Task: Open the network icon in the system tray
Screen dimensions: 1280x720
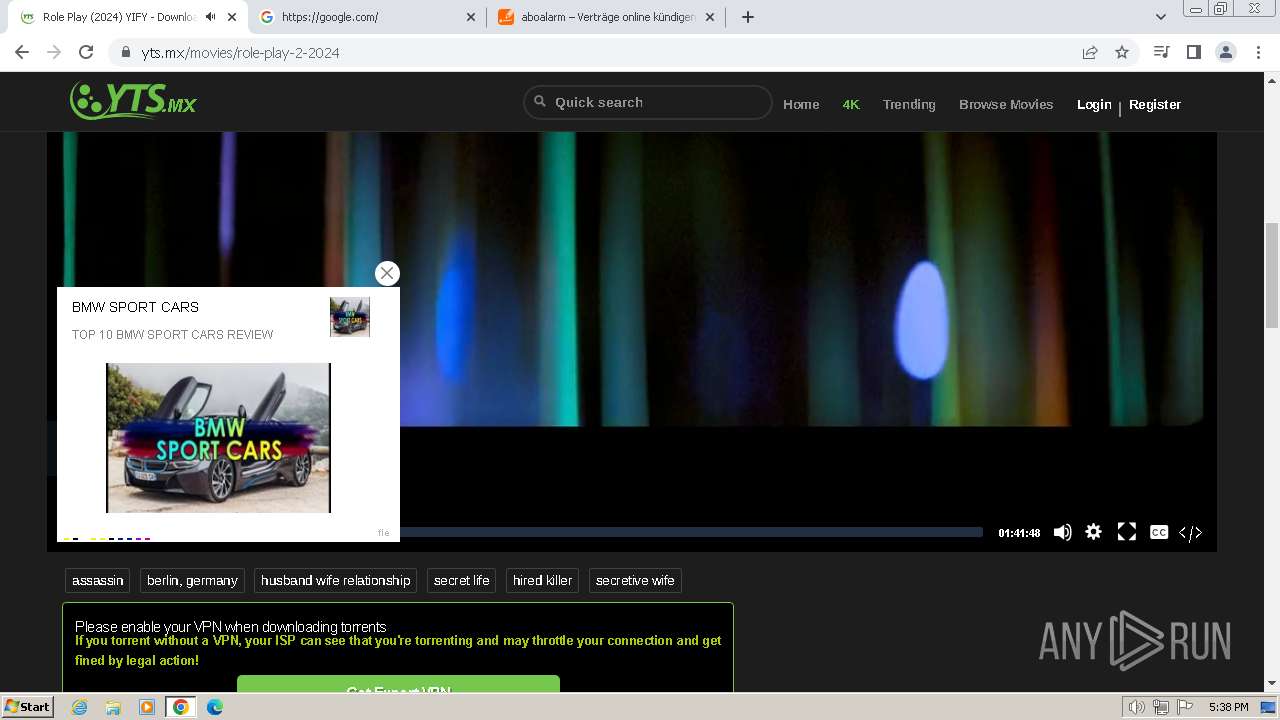Action: pyautogui.click(x=1161, y=707)
